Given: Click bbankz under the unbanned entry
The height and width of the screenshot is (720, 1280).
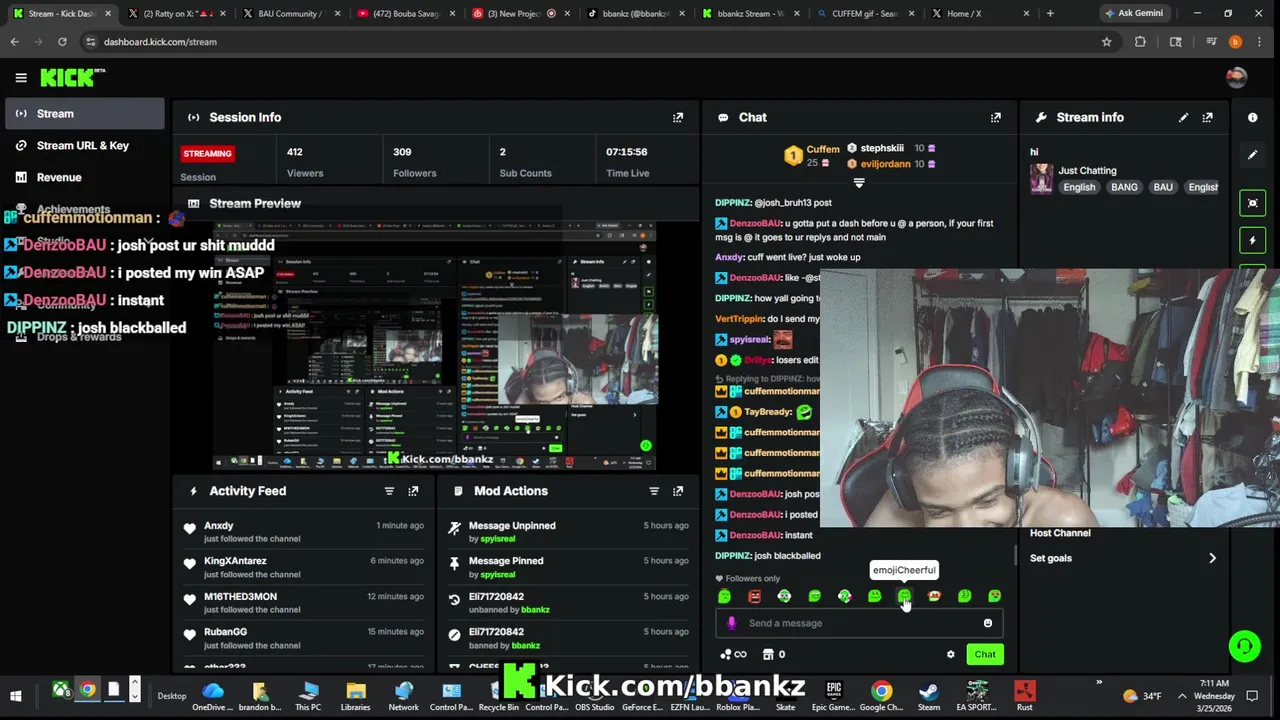Looking at the screenshot, I should (535, 610).
